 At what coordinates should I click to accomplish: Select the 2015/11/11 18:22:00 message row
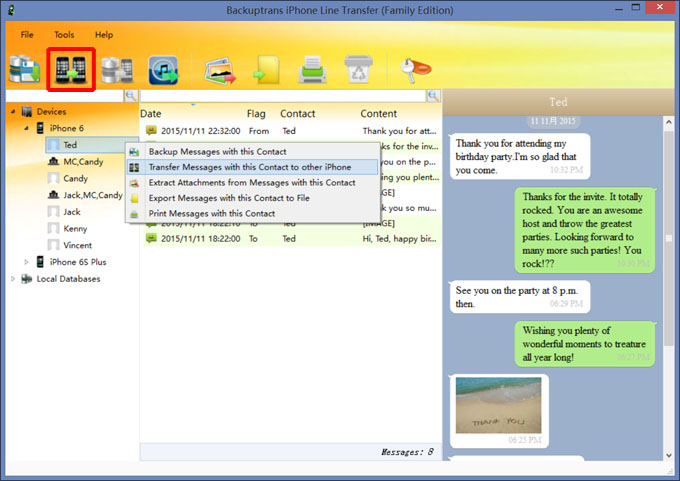291,239
